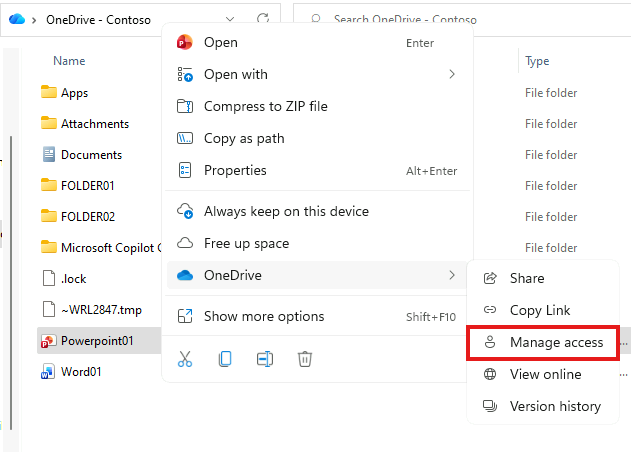This screenshot has height=452, width=631.
Task: Click the .lock file icon
Action: (49, 278)
